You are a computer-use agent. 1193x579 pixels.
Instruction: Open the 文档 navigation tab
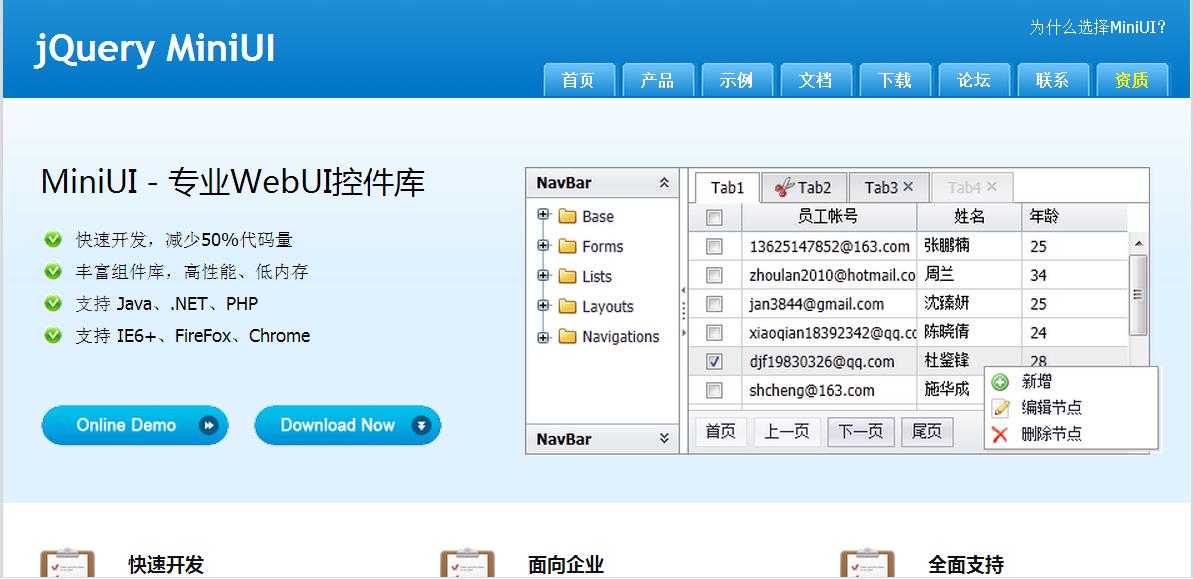pyautogui.click(x=816, y=80)
